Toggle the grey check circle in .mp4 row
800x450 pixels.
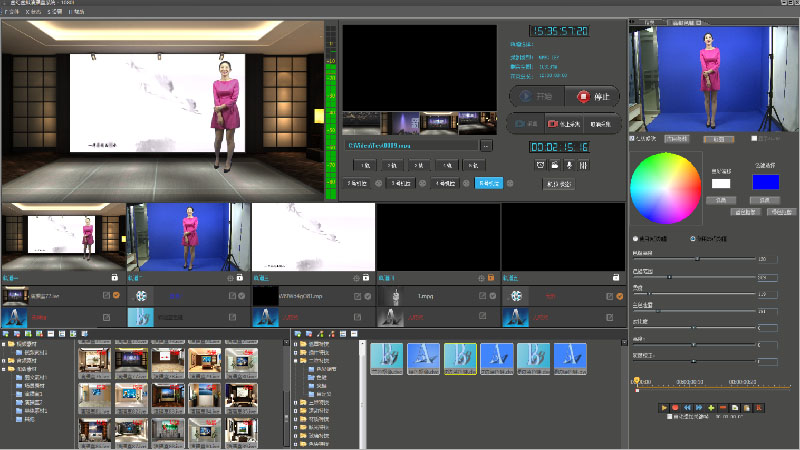pyautogui.click(x=367, y=296)
